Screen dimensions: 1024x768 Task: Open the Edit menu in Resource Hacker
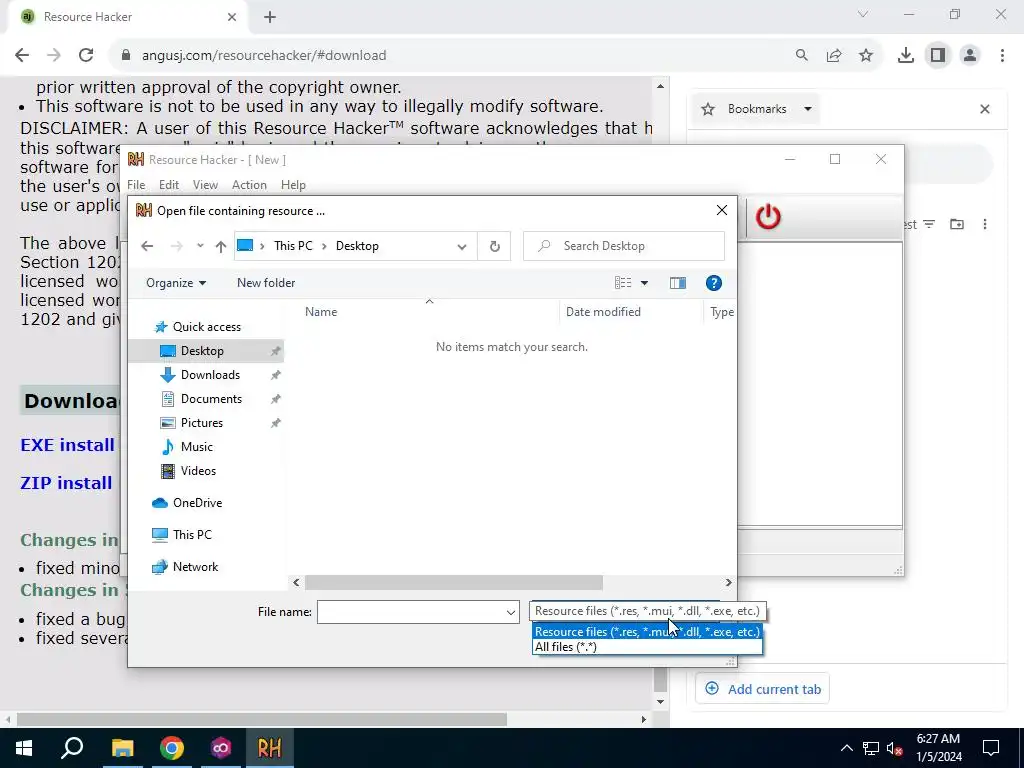(168, 185)
